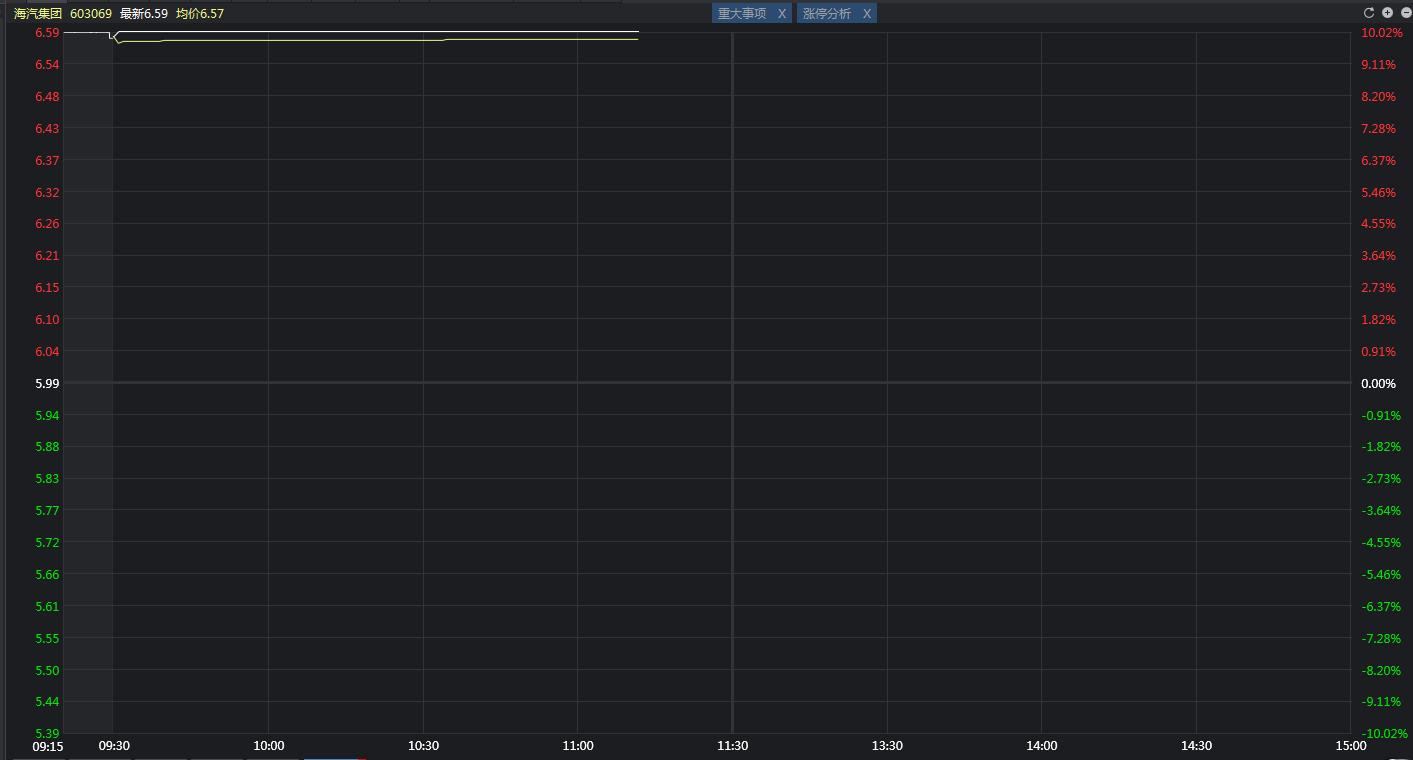The height and width of the screenshot is (760, 1413).
Task: Click the 14:00 time axis label
Action: coord(1042,745)
